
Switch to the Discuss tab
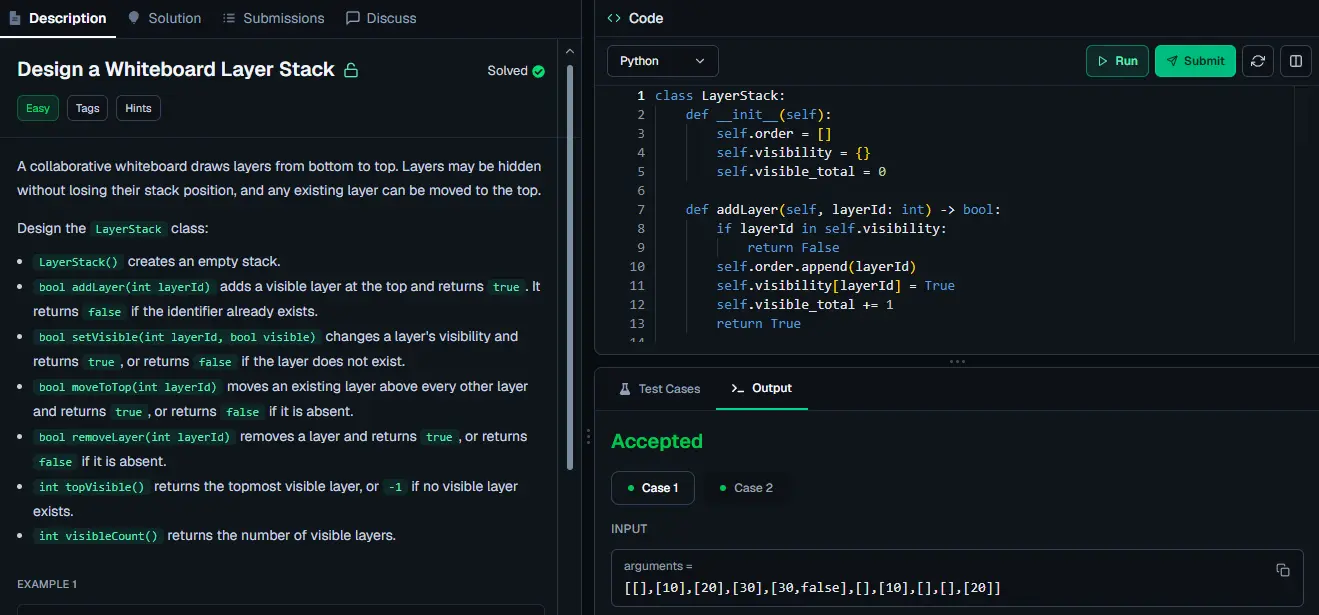(381, 18)
